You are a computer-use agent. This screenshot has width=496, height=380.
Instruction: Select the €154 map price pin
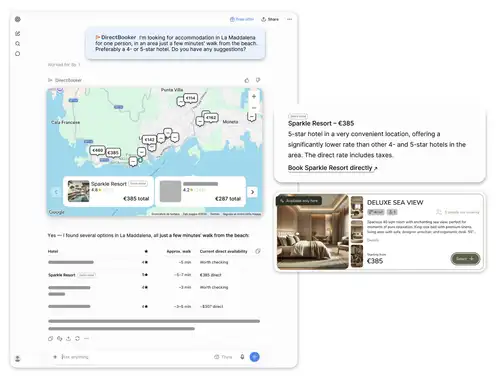(x=191, y=98)
